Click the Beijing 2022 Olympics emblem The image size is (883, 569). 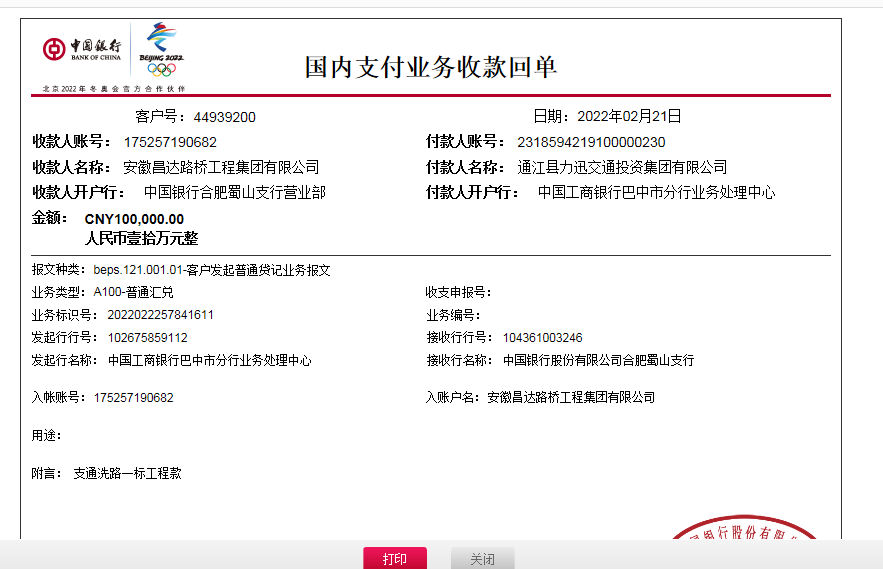(x=162, y=50)
